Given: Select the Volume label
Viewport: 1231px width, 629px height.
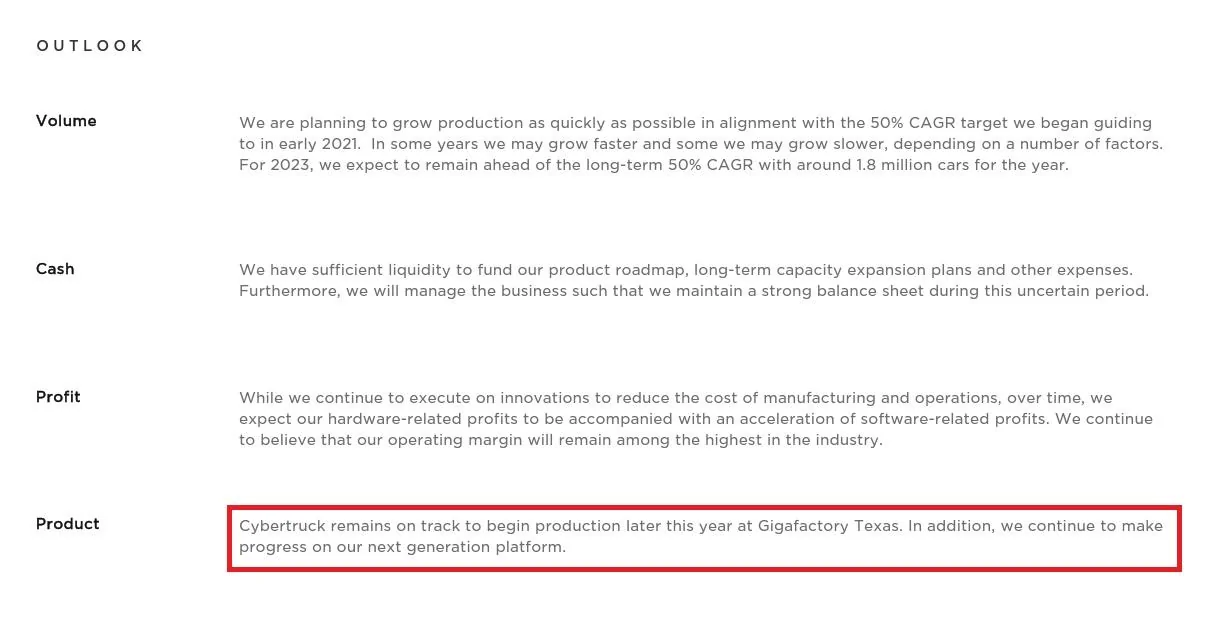Looking at the screenshot, I should (x=66, y=121).
